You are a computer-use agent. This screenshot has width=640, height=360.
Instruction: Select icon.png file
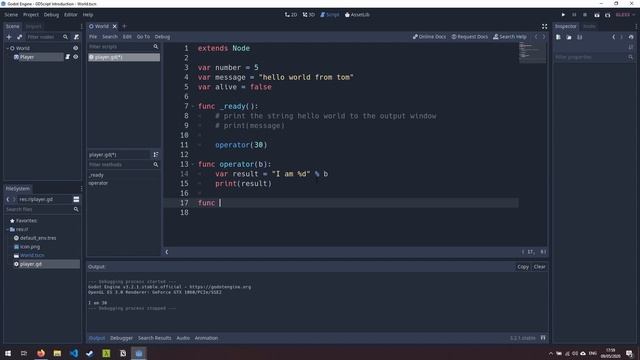point(30,247)
